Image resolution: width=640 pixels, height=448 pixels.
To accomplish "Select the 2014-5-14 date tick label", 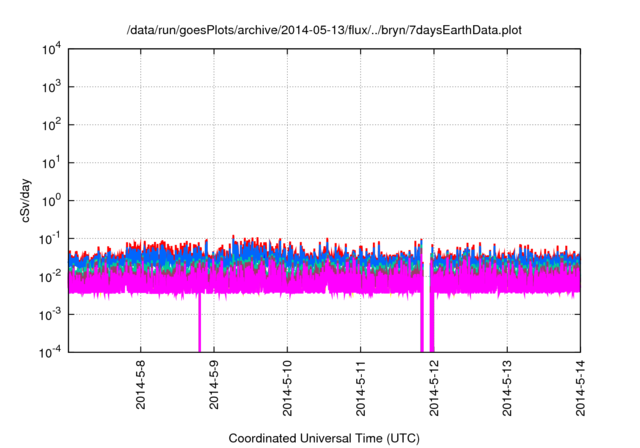I will pyautogui.click(x=580, y=388).
